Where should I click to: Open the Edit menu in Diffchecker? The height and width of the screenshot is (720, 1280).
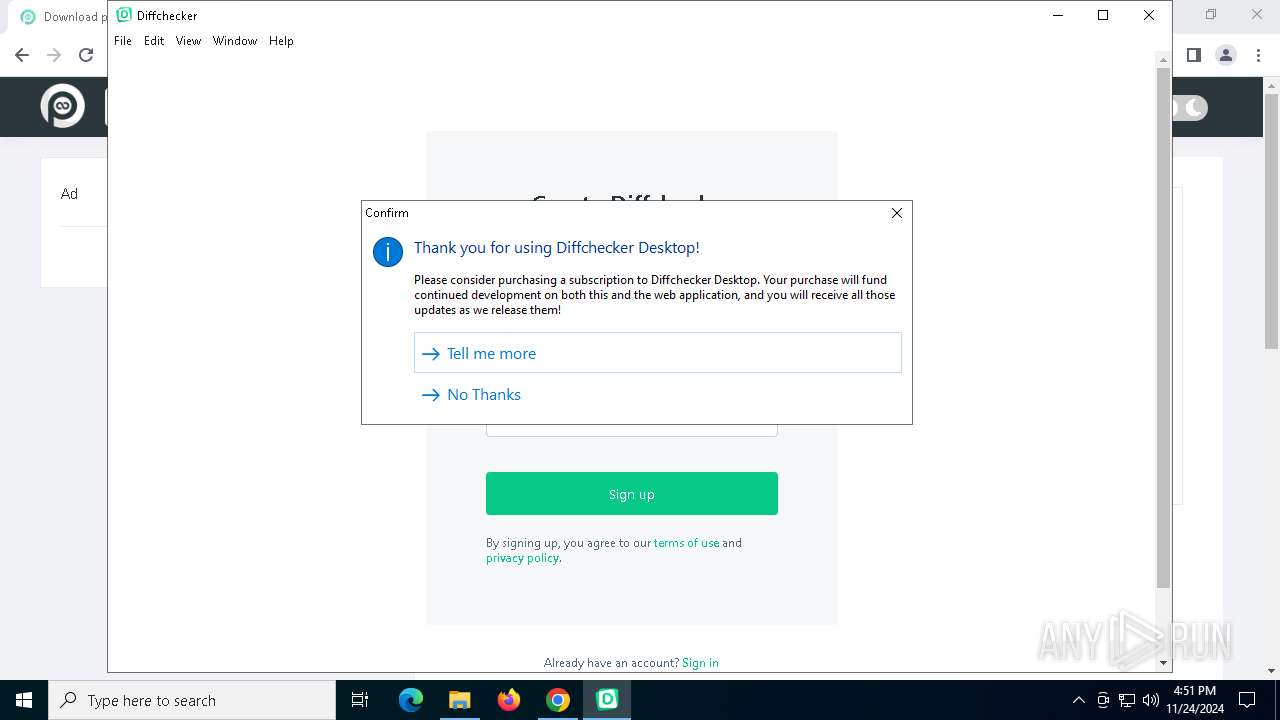pos(154,41)
